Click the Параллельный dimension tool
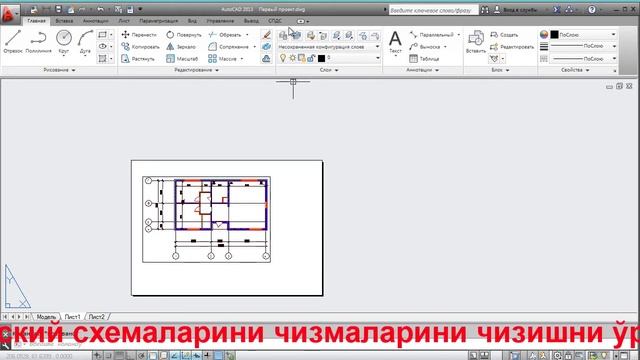The height and width of the screenshot is (360, 640). 431,35
